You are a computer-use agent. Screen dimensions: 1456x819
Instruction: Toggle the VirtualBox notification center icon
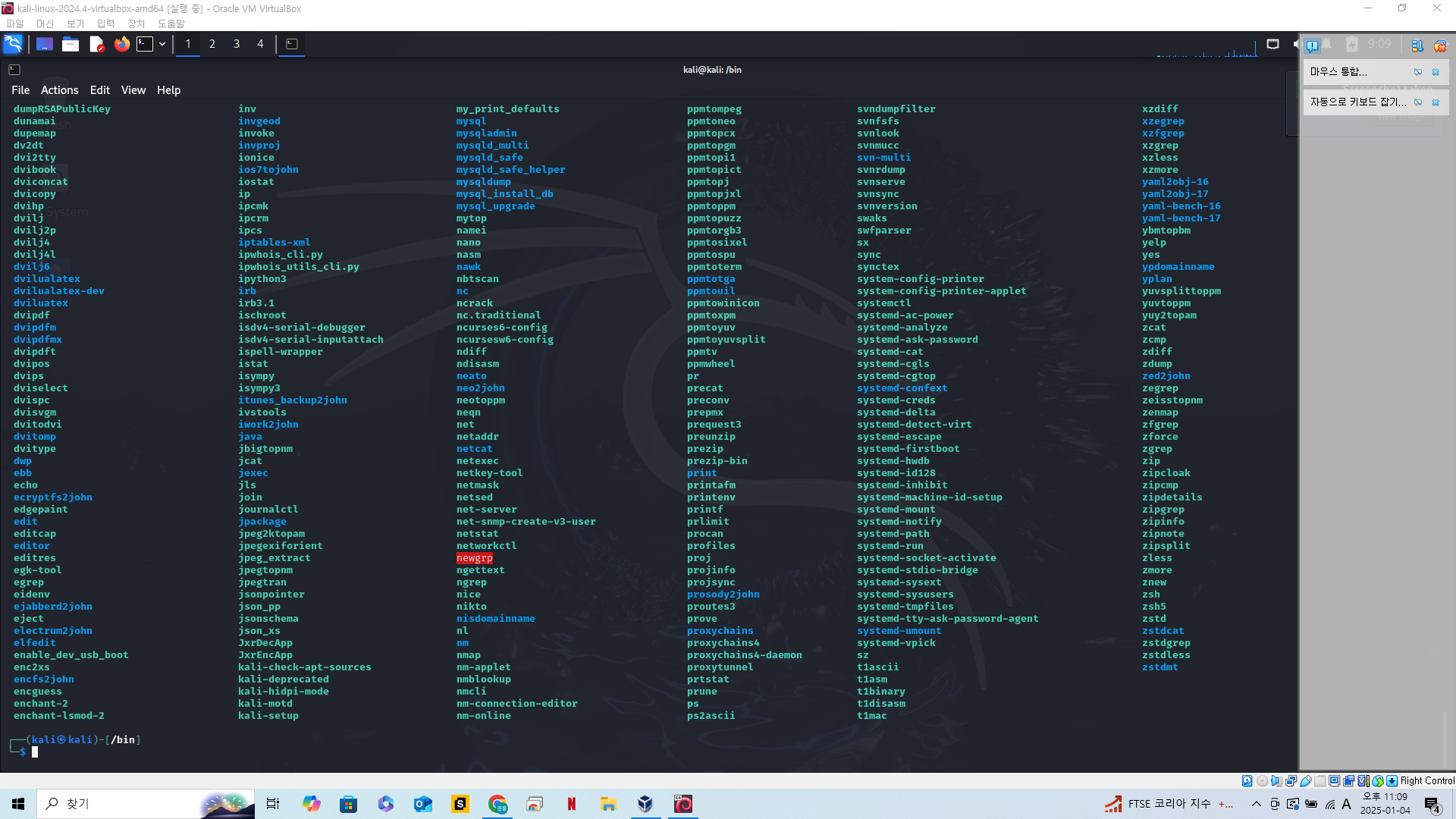pyautogui.click(x=1312, y=45)
